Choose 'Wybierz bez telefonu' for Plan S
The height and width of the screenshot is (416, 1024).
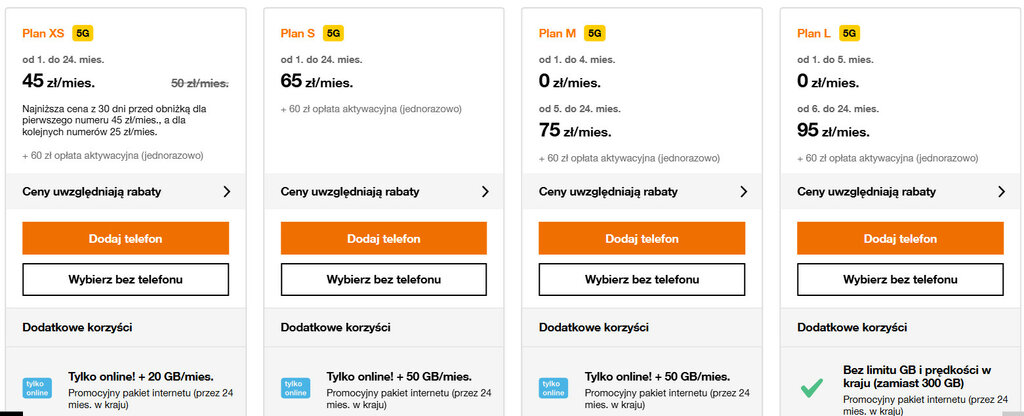point(383,279)
